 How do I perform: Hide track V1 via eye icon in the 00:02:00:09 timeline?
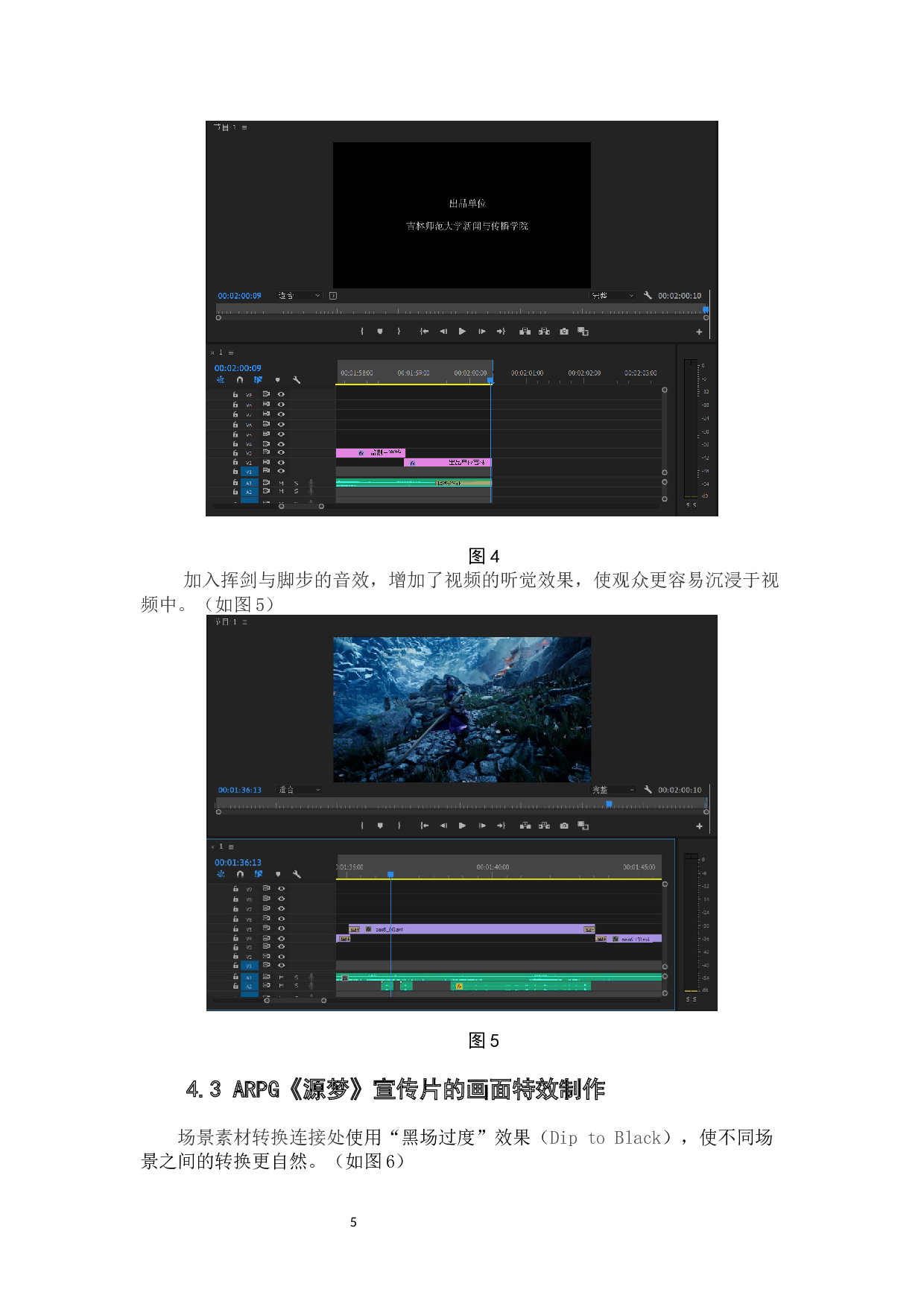[x=281, y=471]
